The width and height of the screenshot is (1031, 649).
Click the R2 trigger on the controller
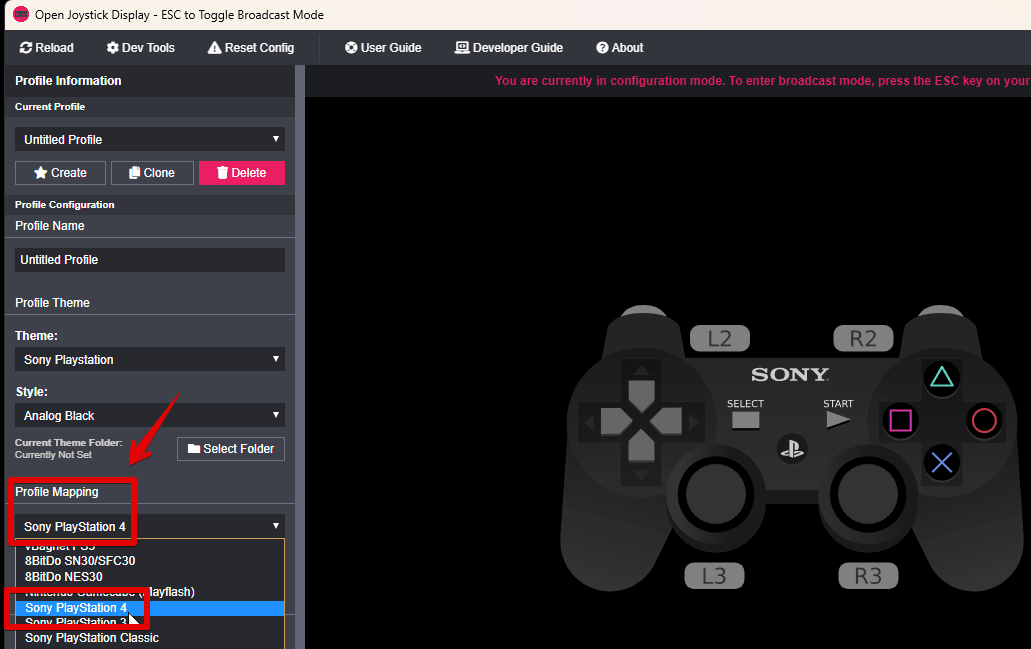(x=863, y=339)
